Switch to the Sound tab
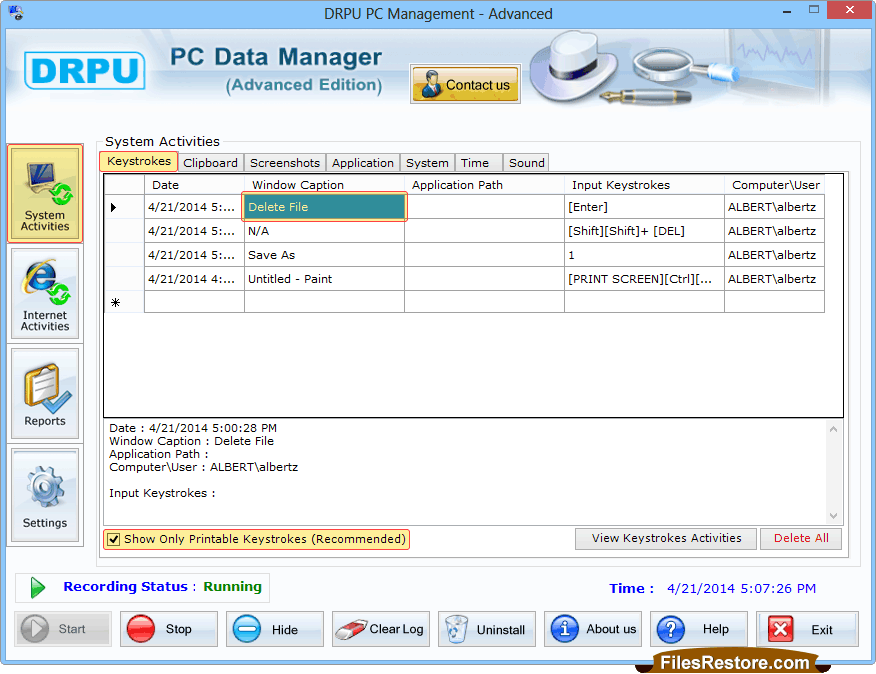 (526, 163)
